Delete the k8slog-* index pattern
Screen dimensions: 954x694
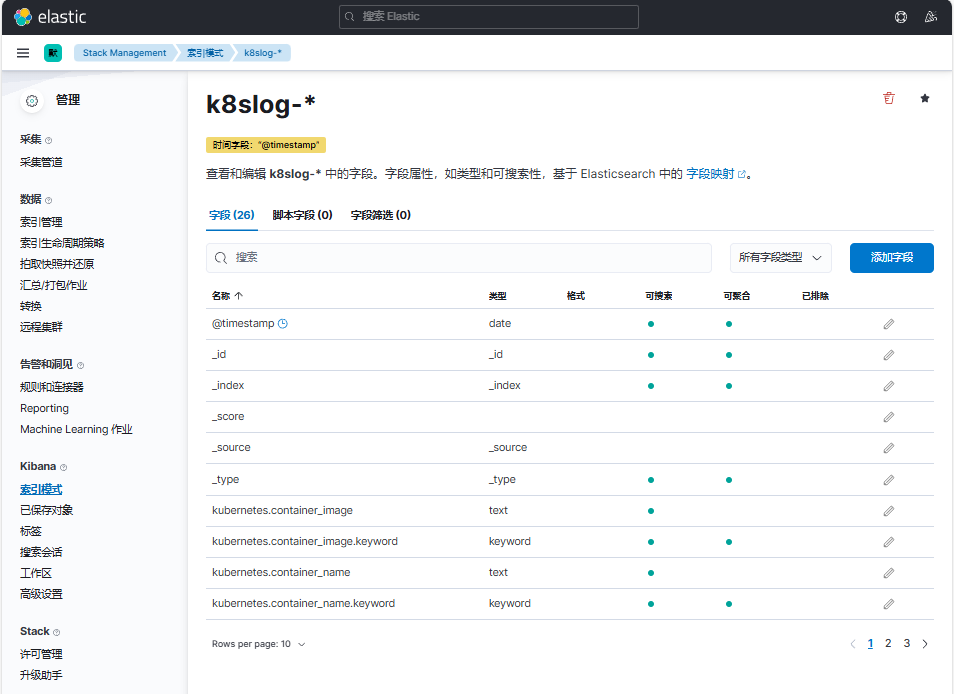(x=889, y=98)
